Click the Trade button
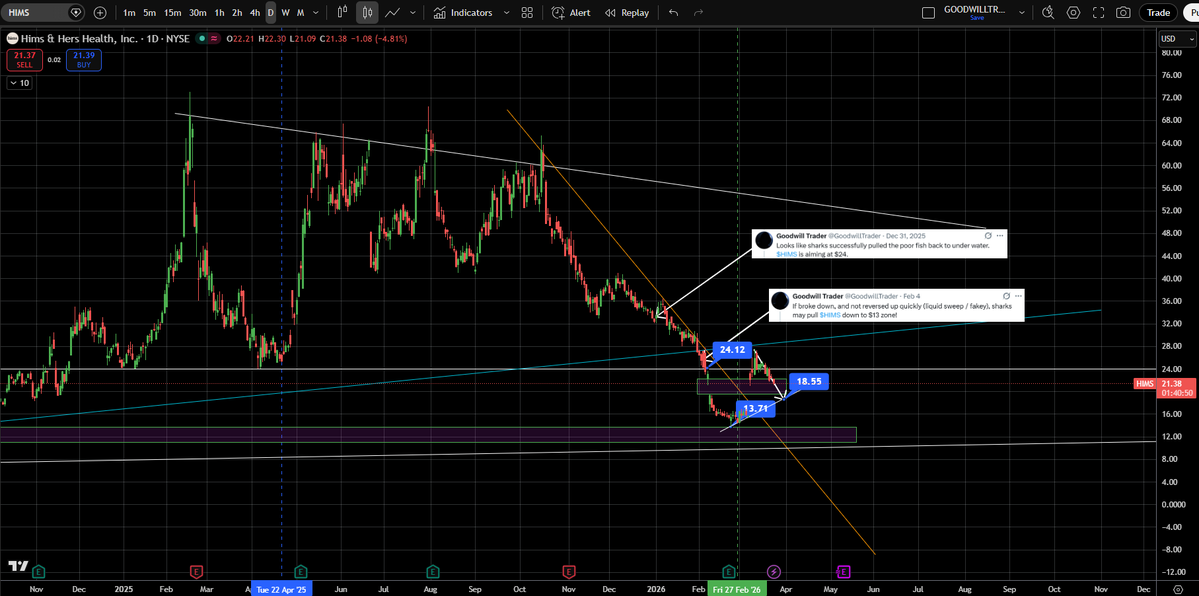The width and height of the screenshot is (1199, 596). click(x=1158, y=13)
